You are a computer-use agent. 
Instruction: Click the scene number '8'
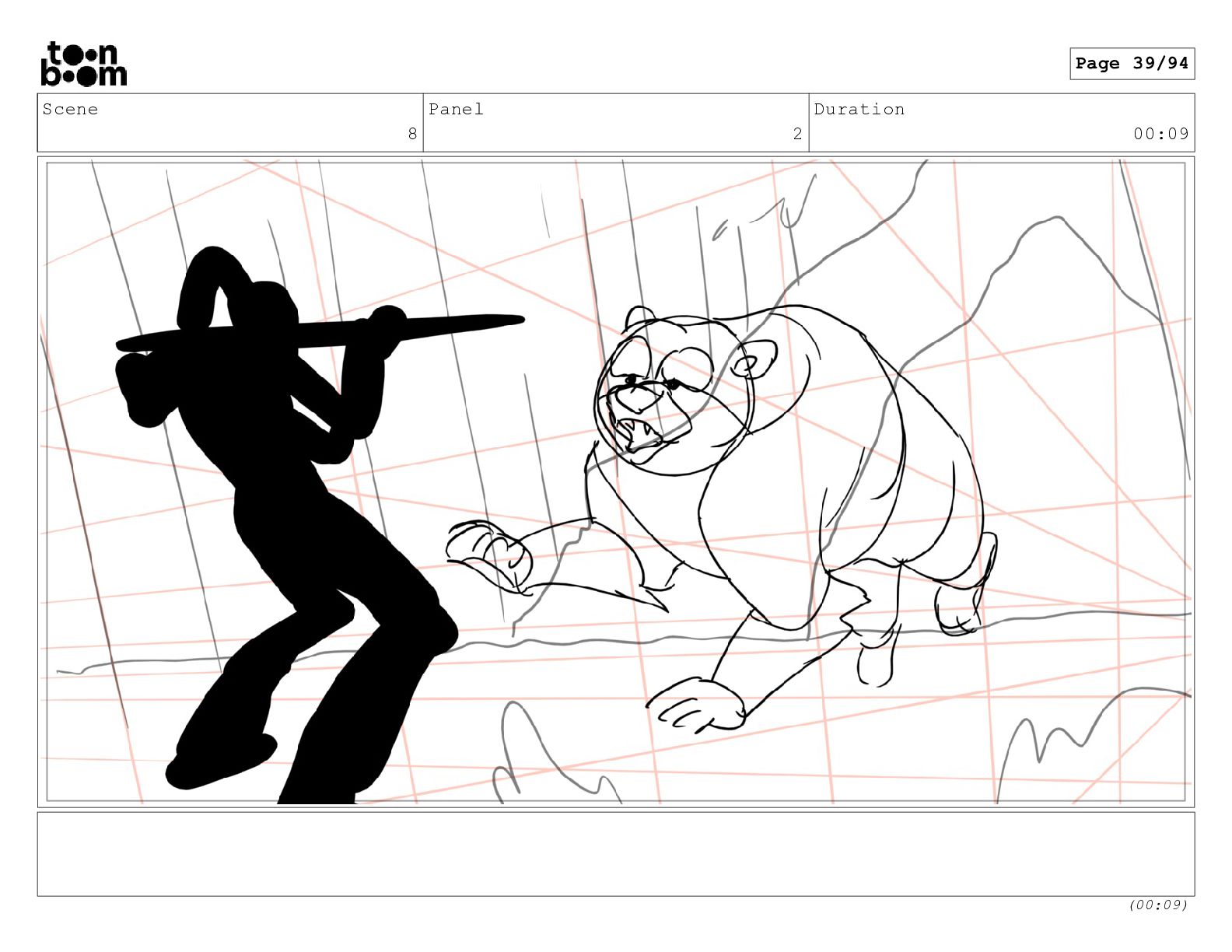413,134
